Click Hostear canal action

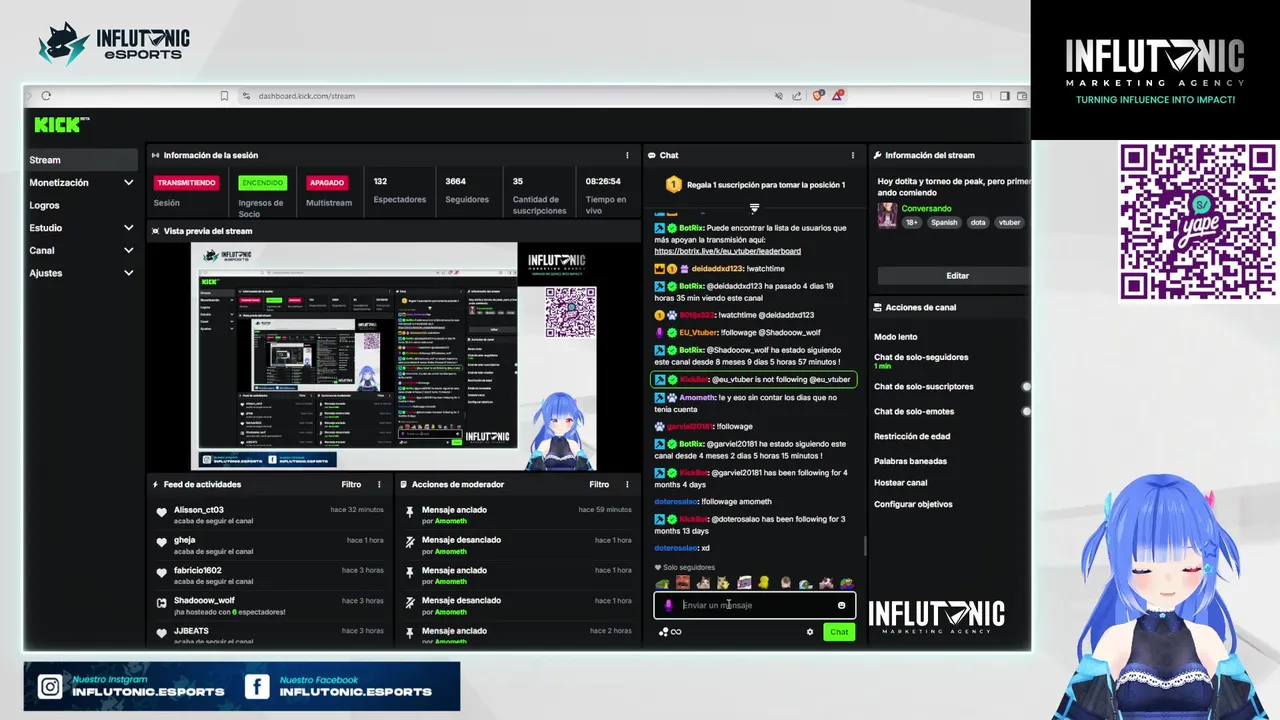pos(900,482)
